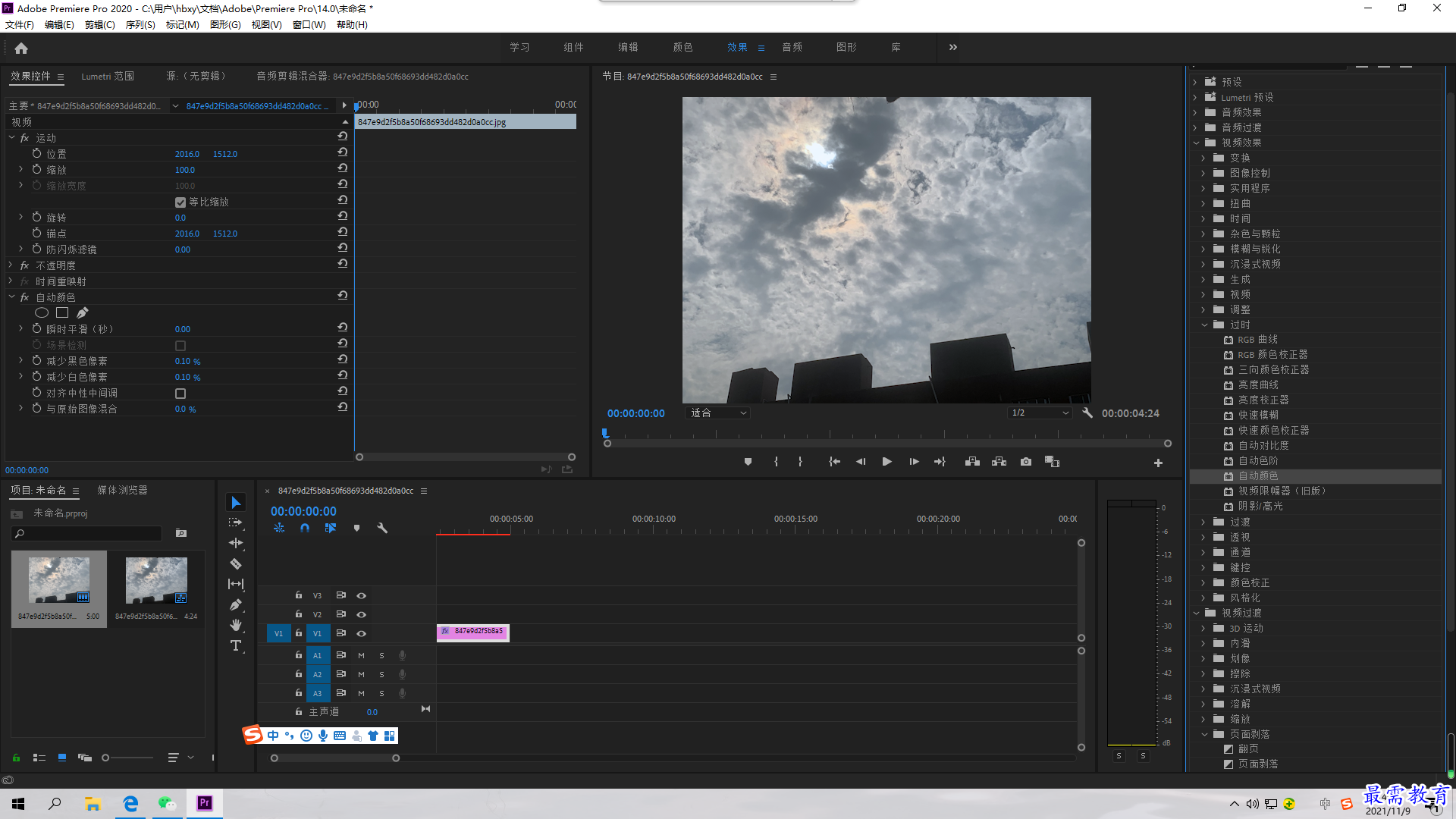This screenshot has width=1456, height=819.
Task: Toggle V1 track visibility eye
Action: pyautogui.click(x=362, y=634)
